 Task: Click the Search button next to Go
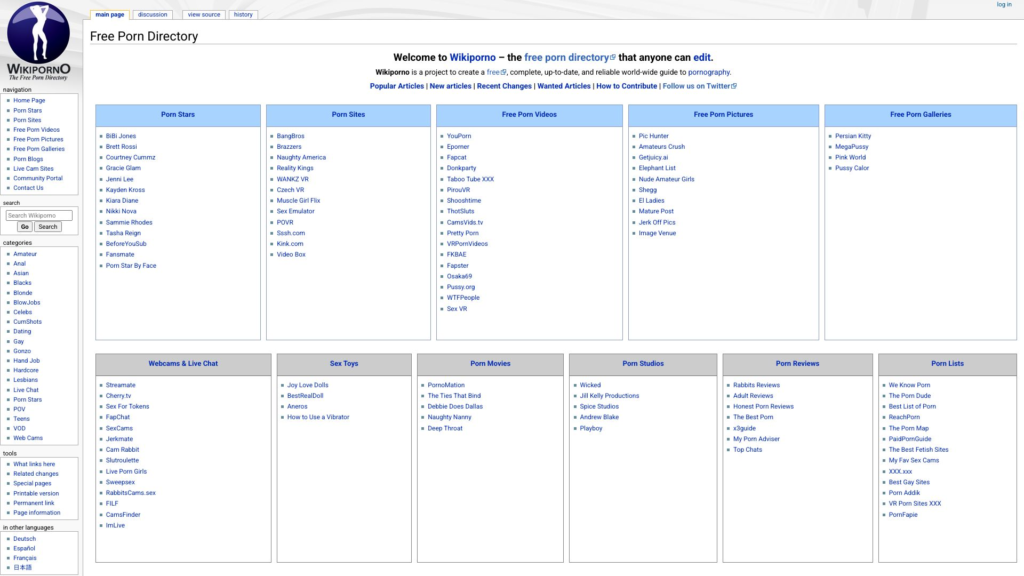click(48, 227)
